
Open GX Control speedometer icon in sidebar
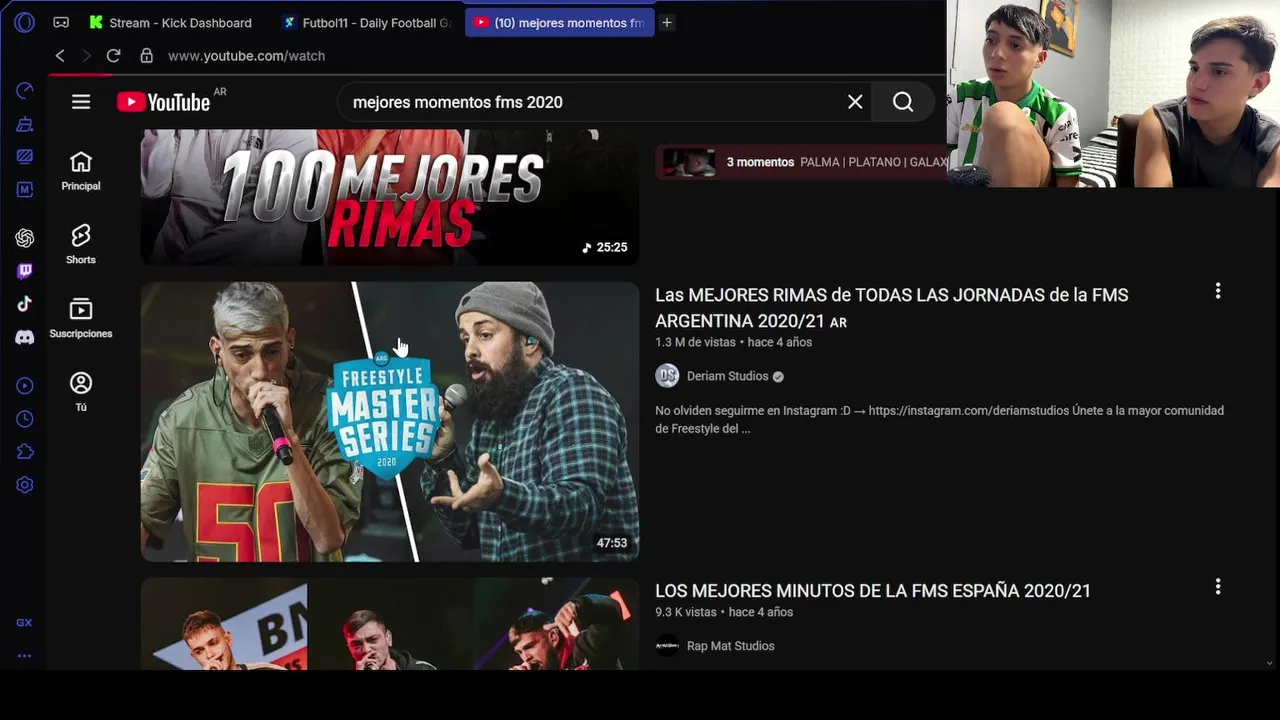coord(25,91)
